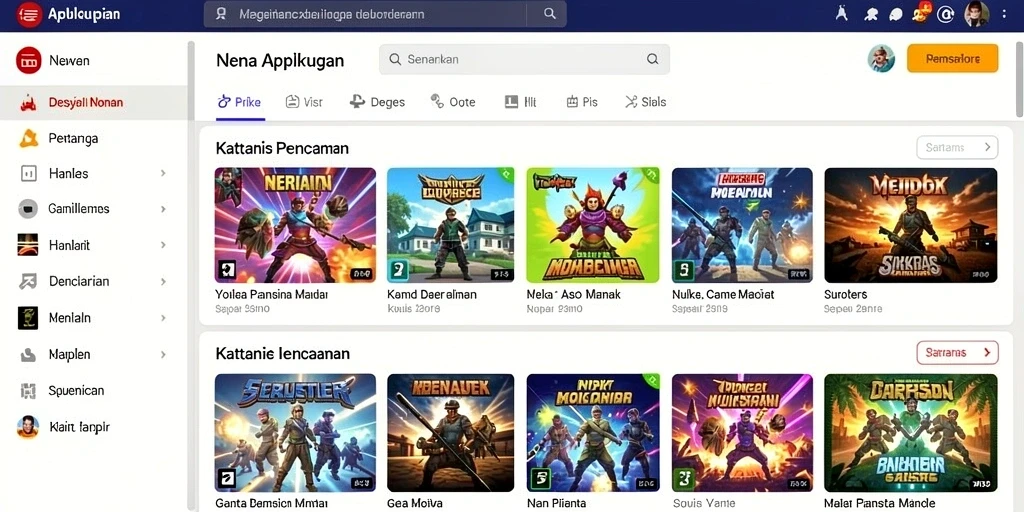Expand the Hanles sidebar chevron
The image size is (1024, 512).
tap(163, 174)
